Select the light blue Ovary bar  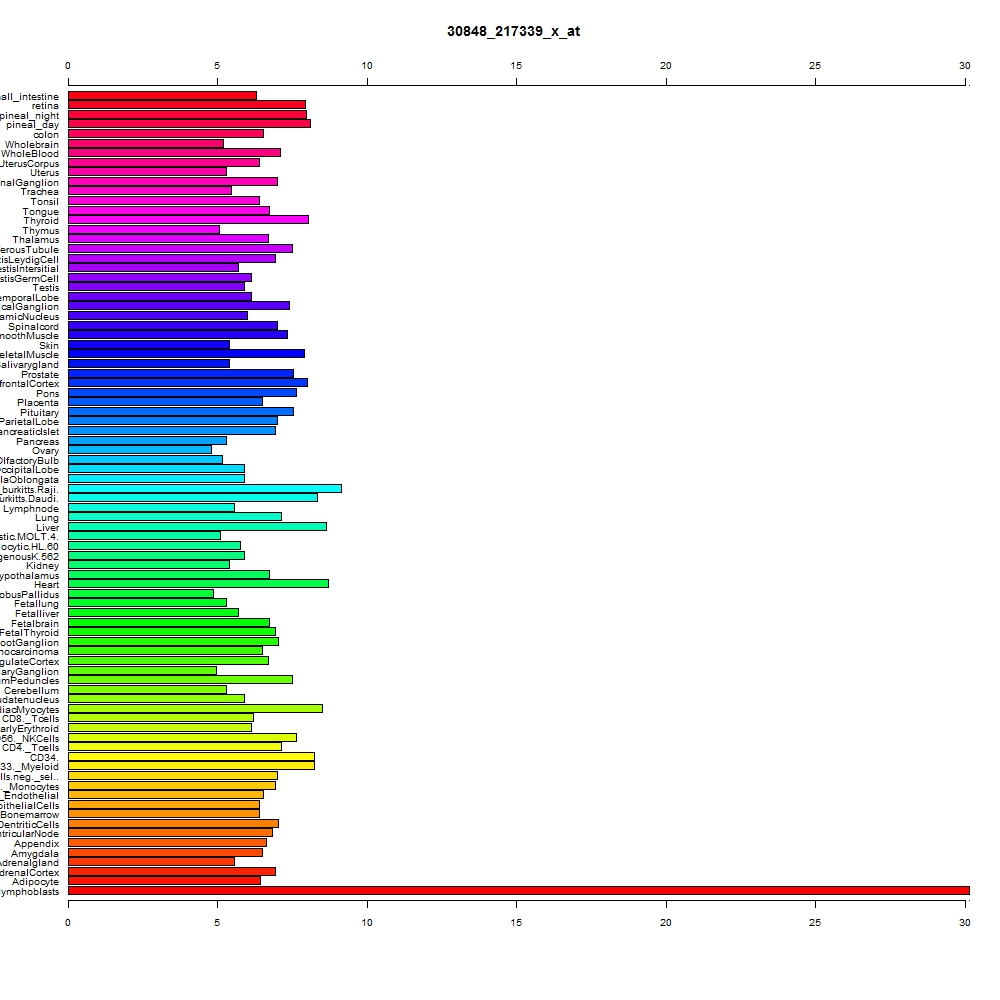tap(140, 450)
